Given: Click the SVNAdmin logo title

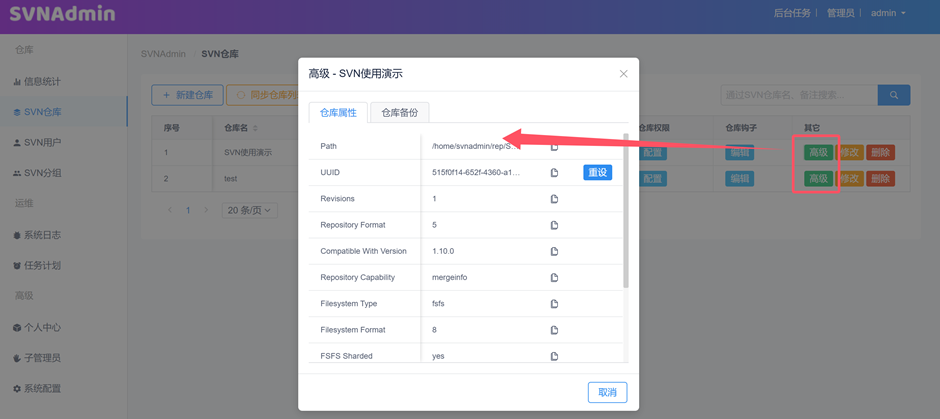Looking at the screenshot, I should point(62,14).
